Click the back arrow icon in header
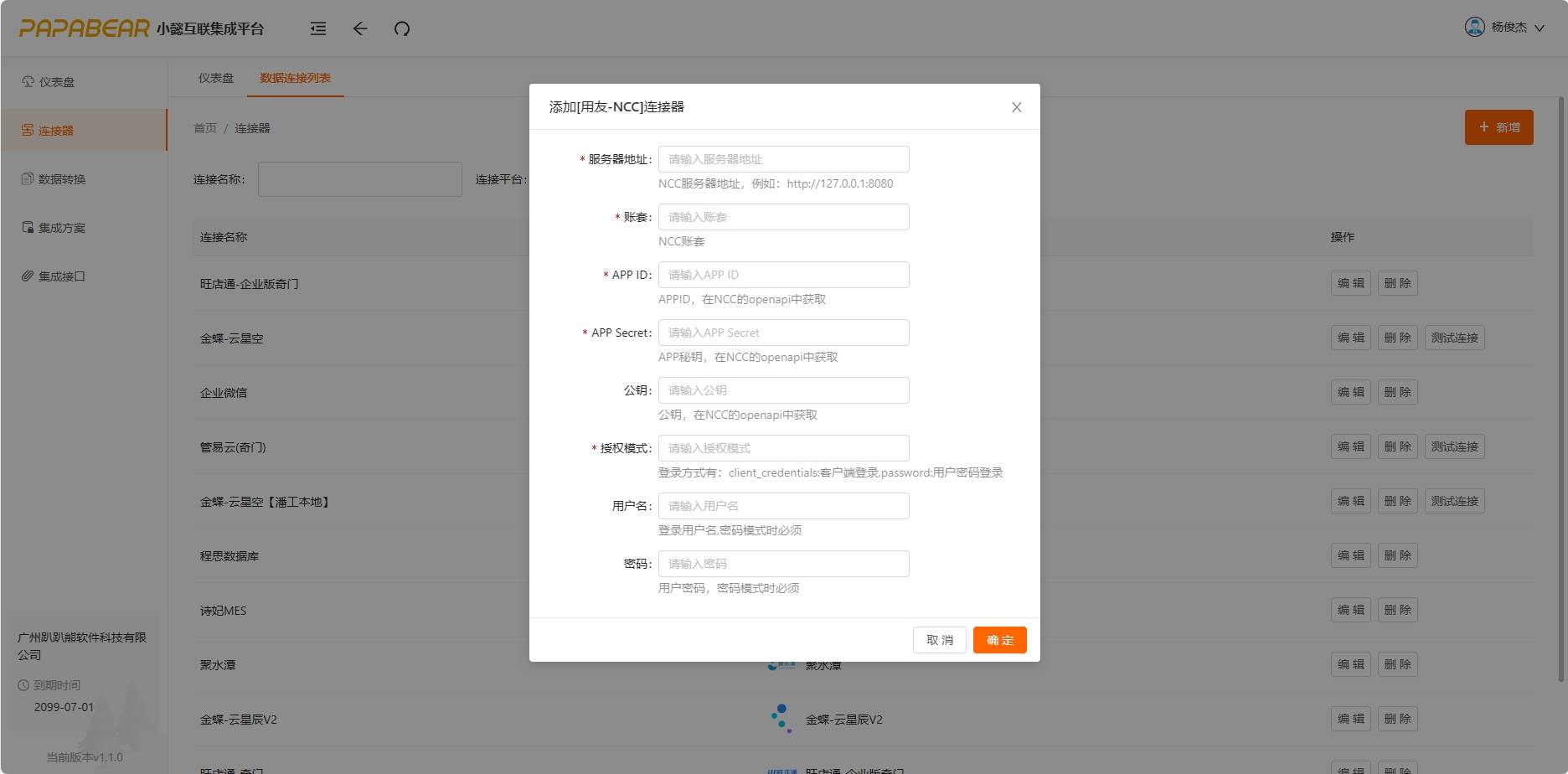This screenshot has height=774, width=1568. coord(360,28)
